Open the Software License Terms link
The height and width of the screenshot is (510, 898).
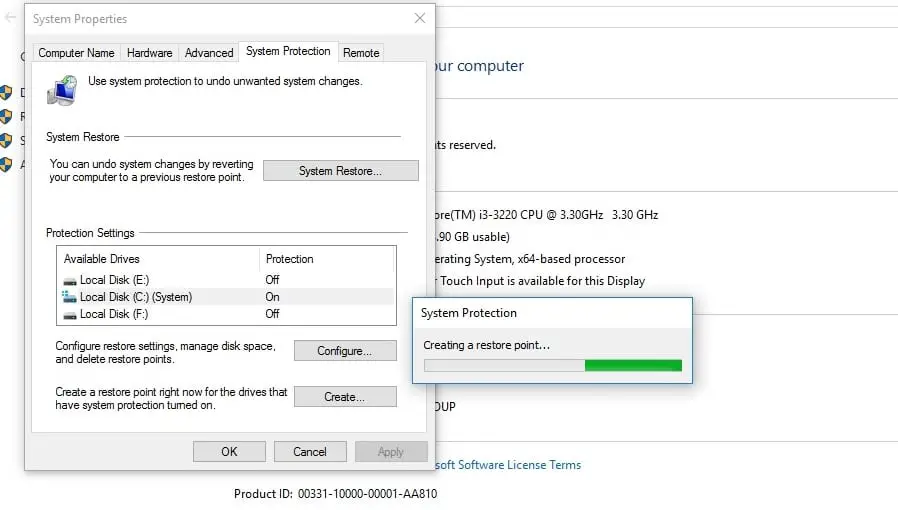(x=508, y=465)
